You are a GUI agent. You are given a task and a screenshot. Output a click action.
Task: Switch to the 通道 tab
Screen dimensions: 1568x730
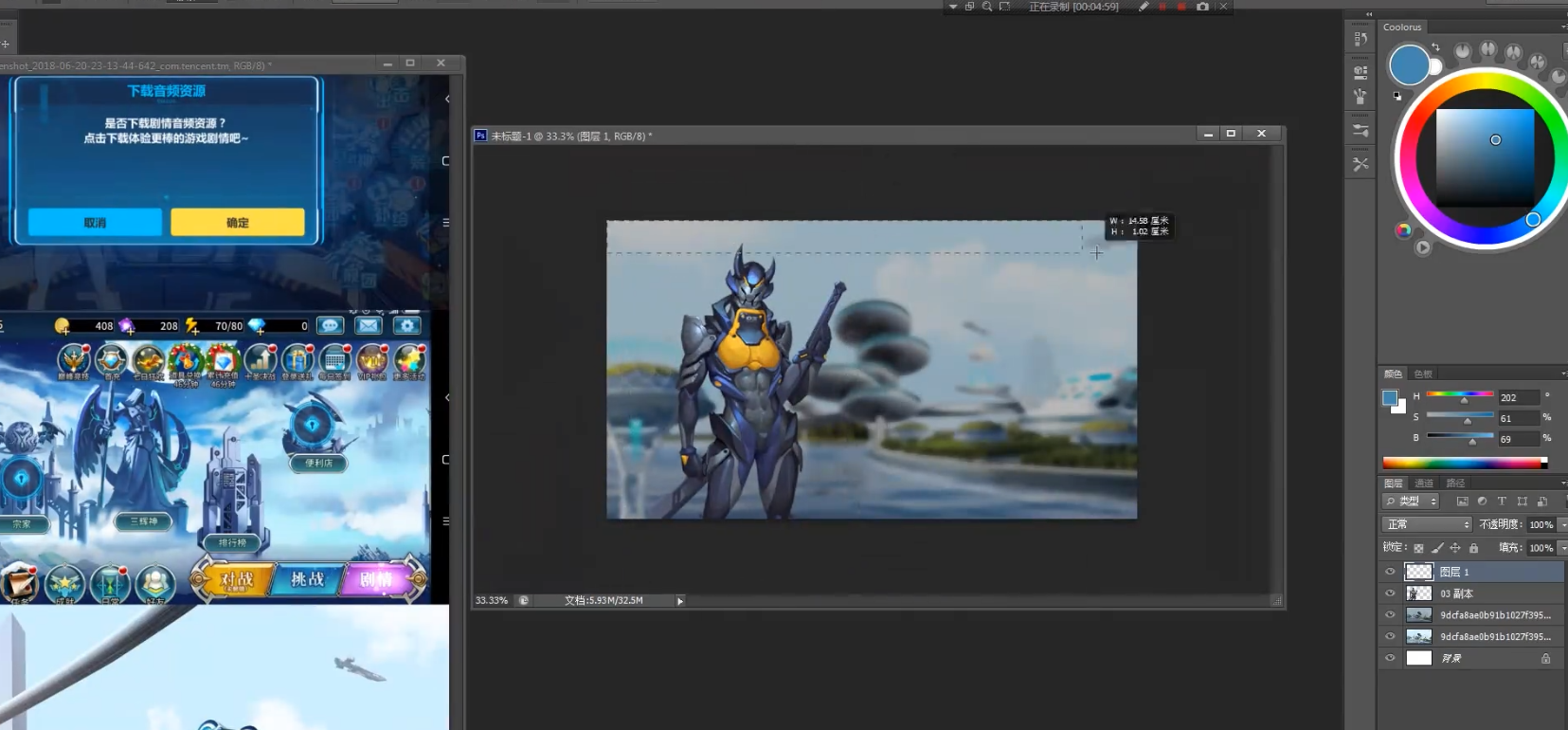click(x=1424, y=483)
